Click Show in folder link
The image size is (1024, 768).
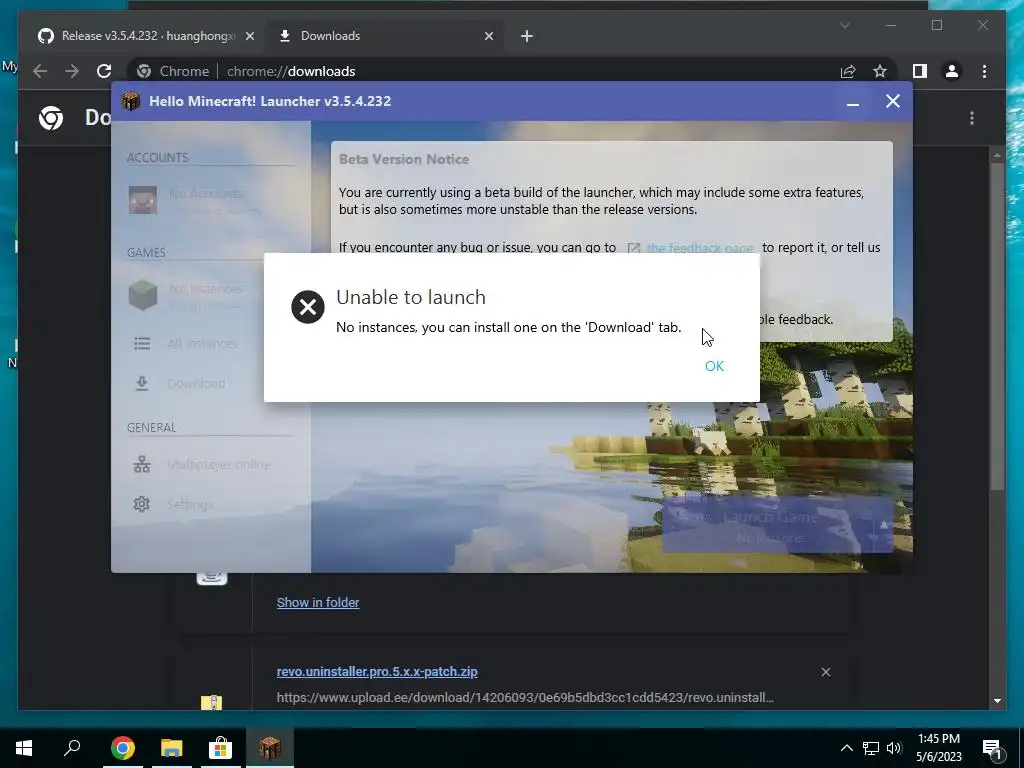tap(318, 603)
